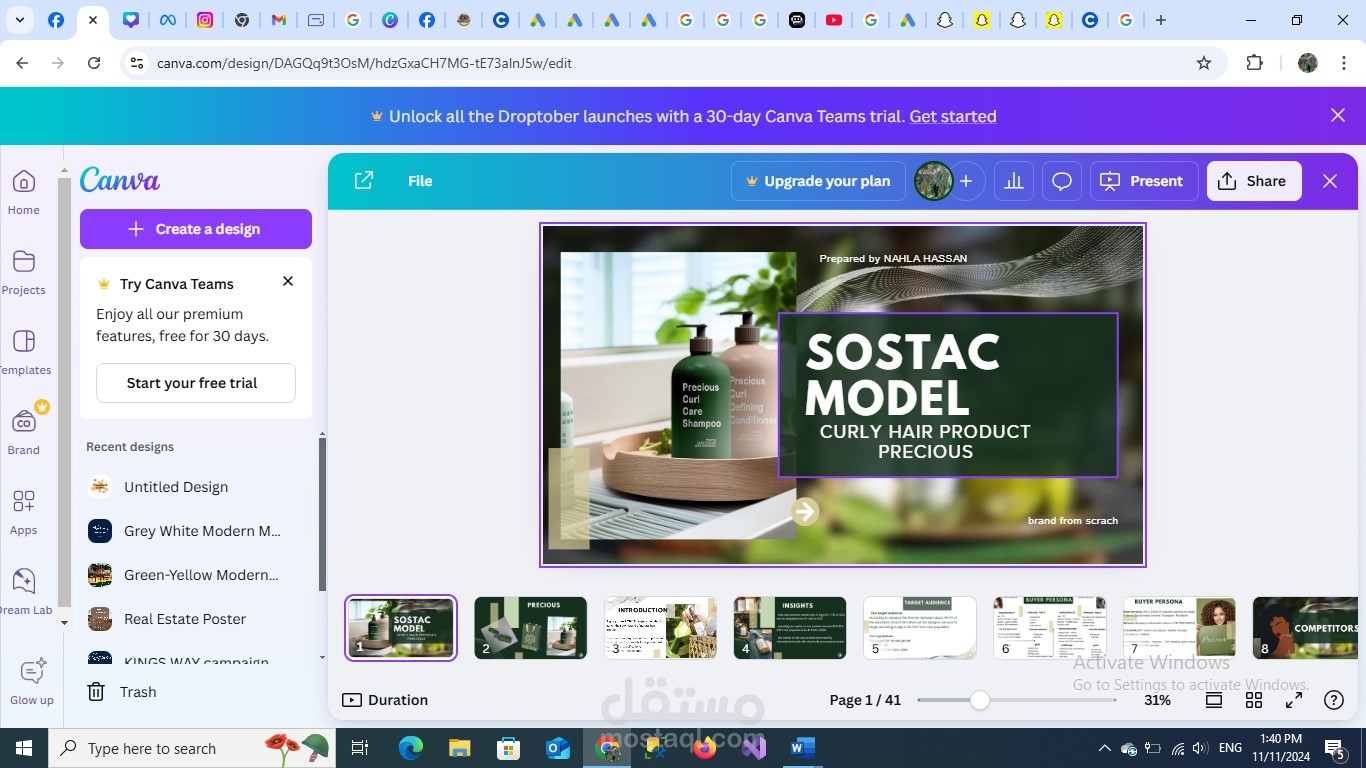
Task: Open the Instagram browser tab
Action: pyautogui.click(x=205, y=20)
